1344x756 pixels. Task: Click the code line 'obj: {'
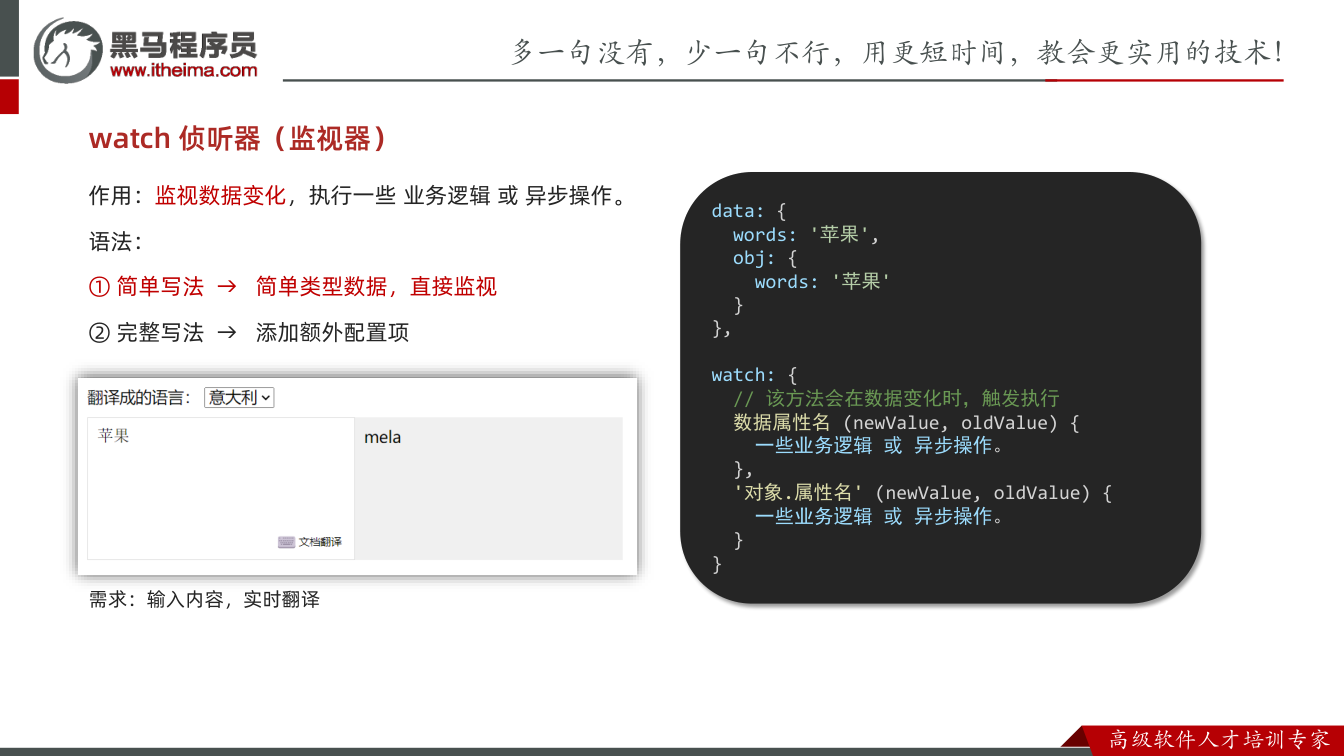tap(765, 258)
